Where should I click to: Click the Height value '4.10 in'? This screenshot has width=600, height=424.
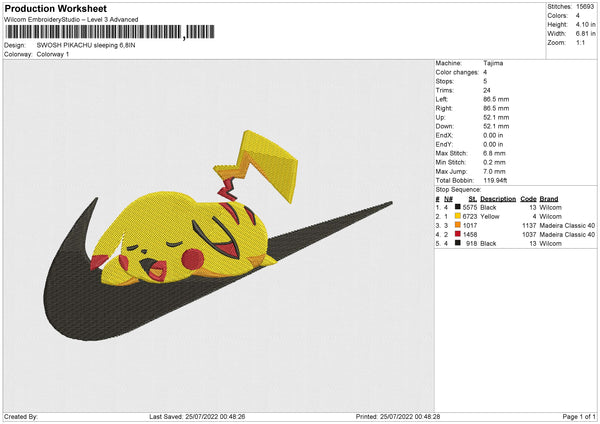(585, 24)
